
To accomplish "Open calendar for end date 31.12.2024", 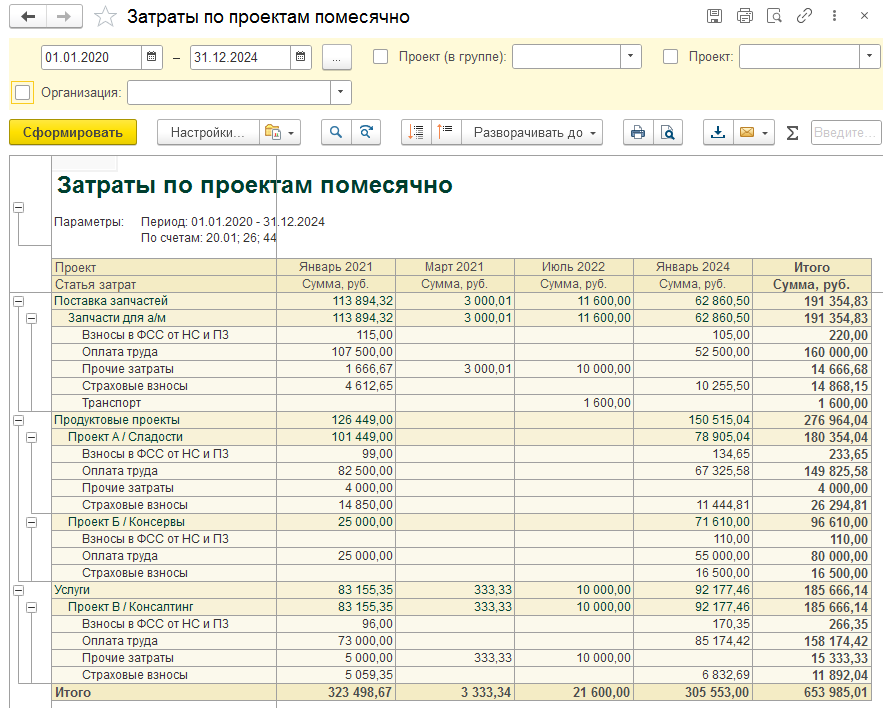I will click(x=300, y=57).
